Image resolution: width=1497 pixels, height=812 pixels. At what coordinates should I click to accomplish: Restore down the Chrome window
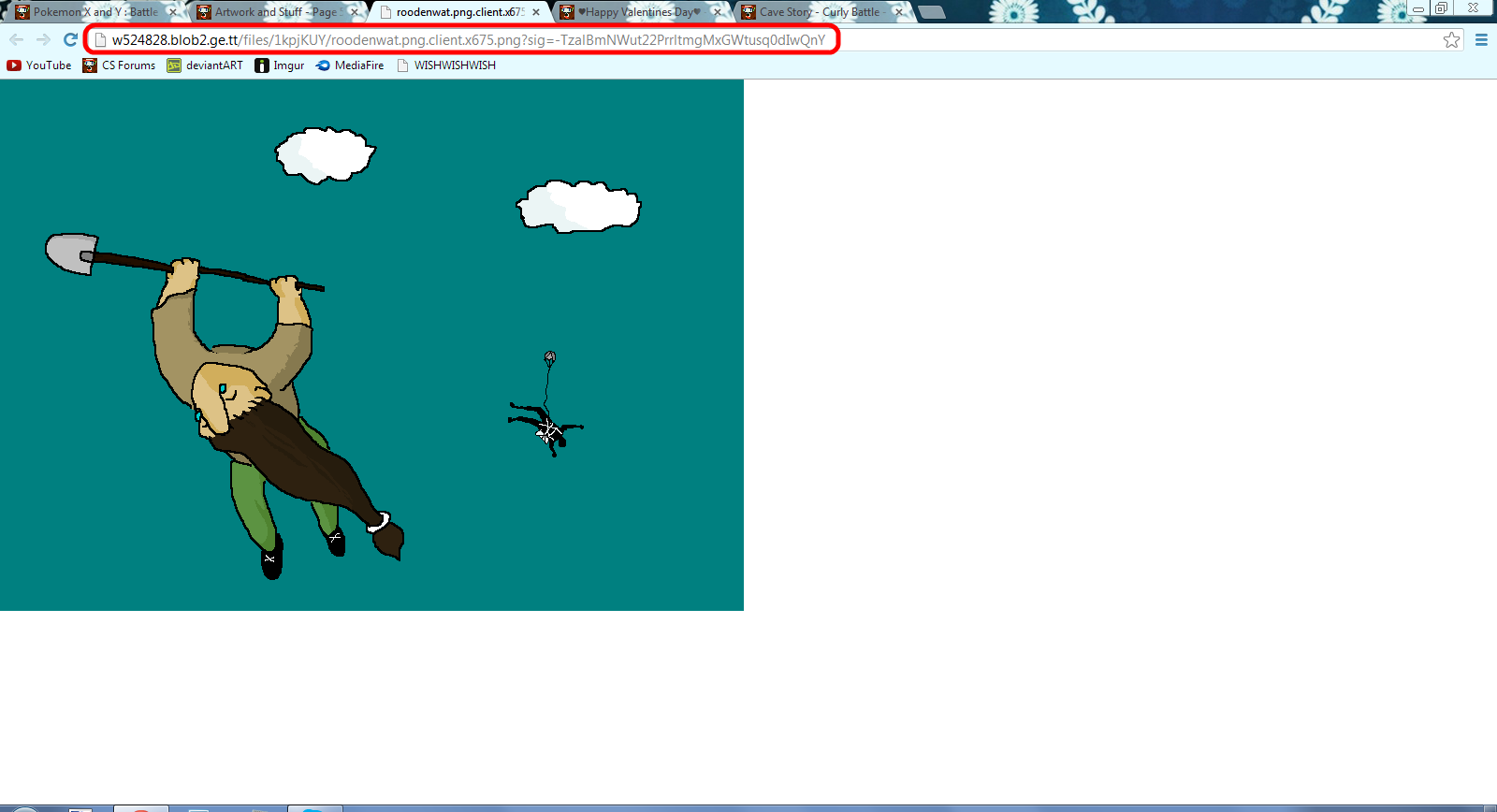1442,8
